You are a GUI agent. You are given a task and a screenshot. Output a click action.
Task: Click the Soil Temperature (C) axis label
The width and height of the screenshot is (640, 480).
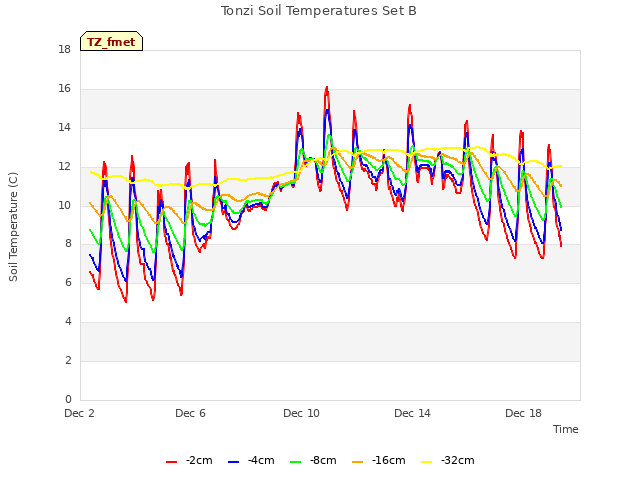pos(13,227)
